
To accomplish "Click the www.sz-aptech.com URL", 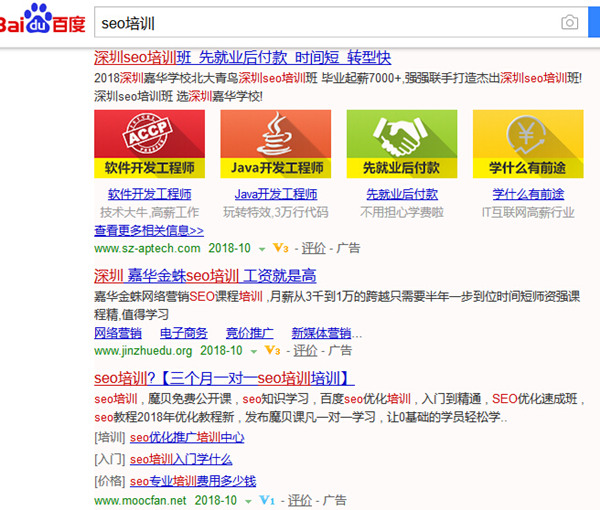I will [x=147, y=248].
